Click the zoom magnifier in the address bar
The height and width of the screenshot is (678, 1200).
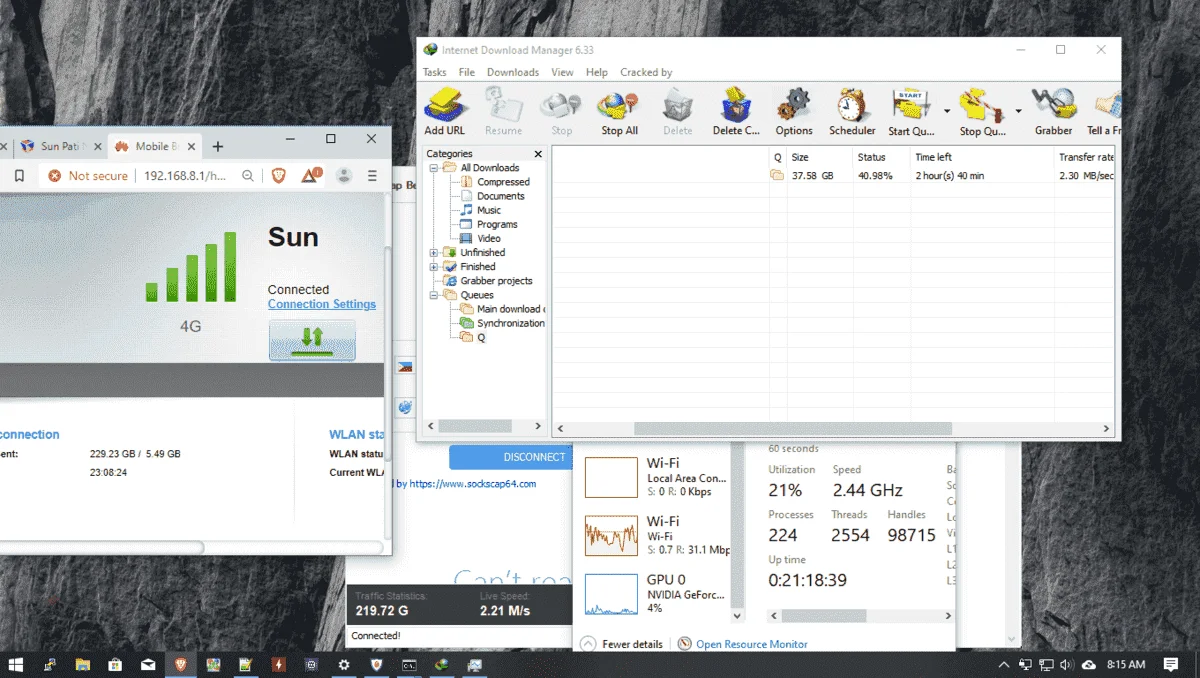pos(248,175)
